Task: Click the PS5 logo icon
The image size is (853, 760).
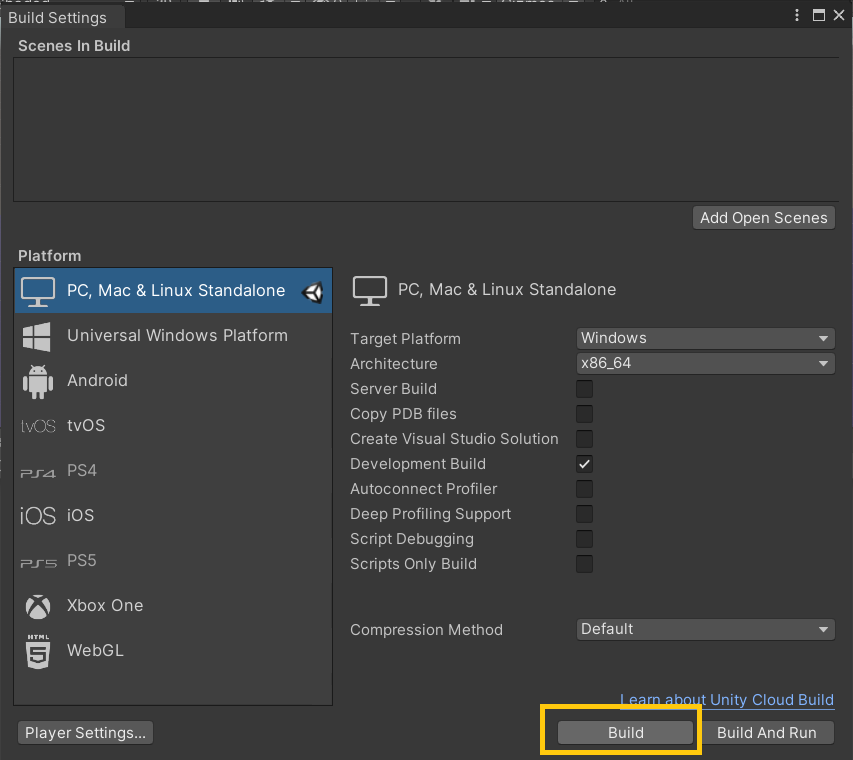Action: 38,563
